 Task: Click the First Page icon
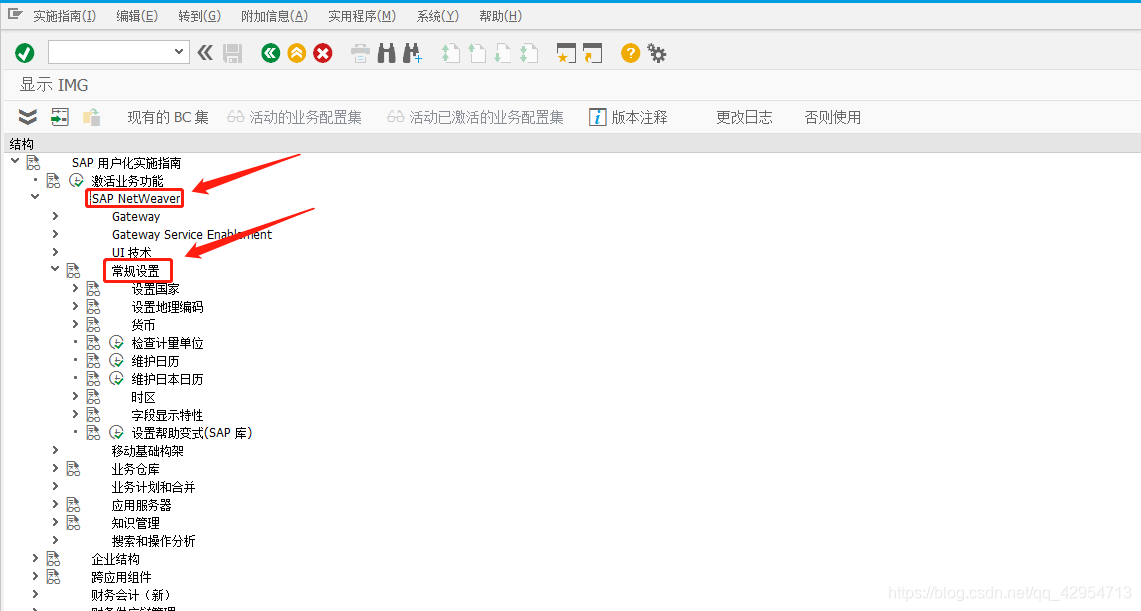450,53
